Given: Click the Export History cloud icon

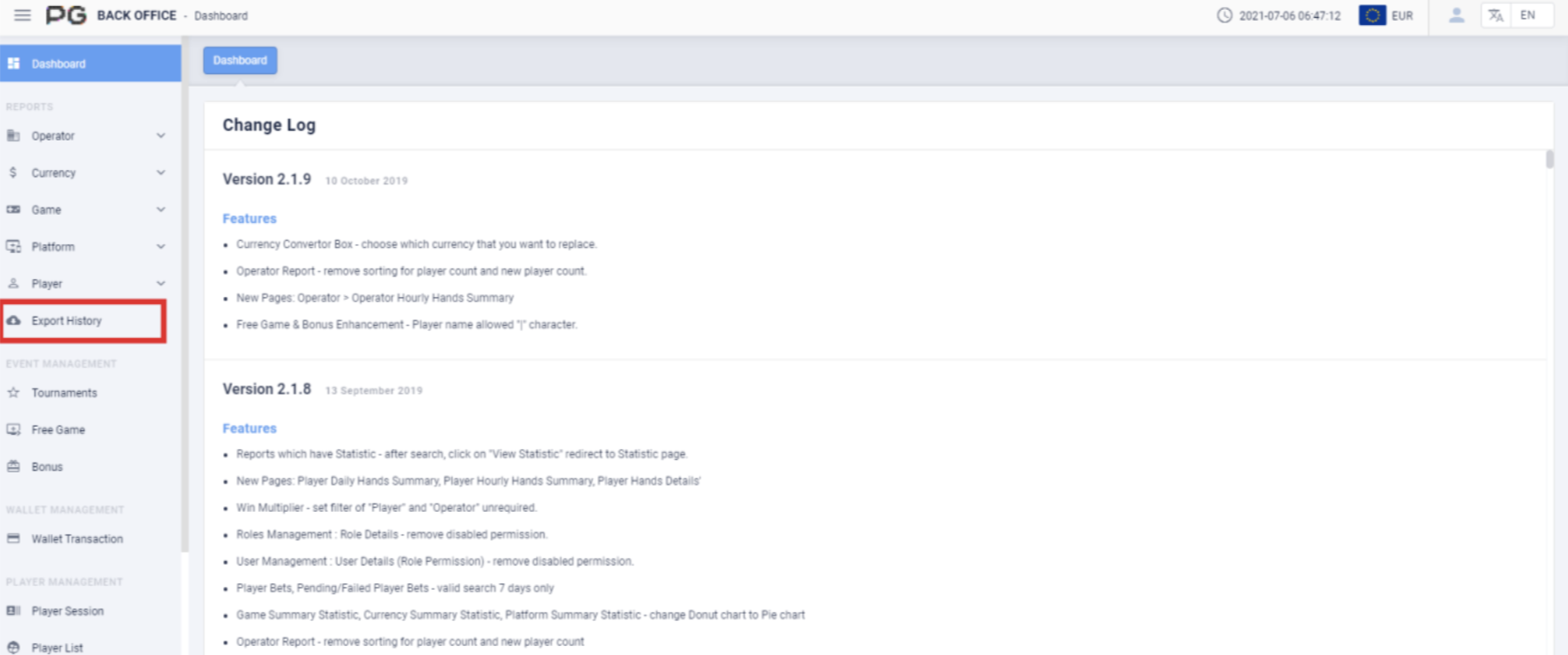Looking at the screenshot, I should tap(13, 320).
